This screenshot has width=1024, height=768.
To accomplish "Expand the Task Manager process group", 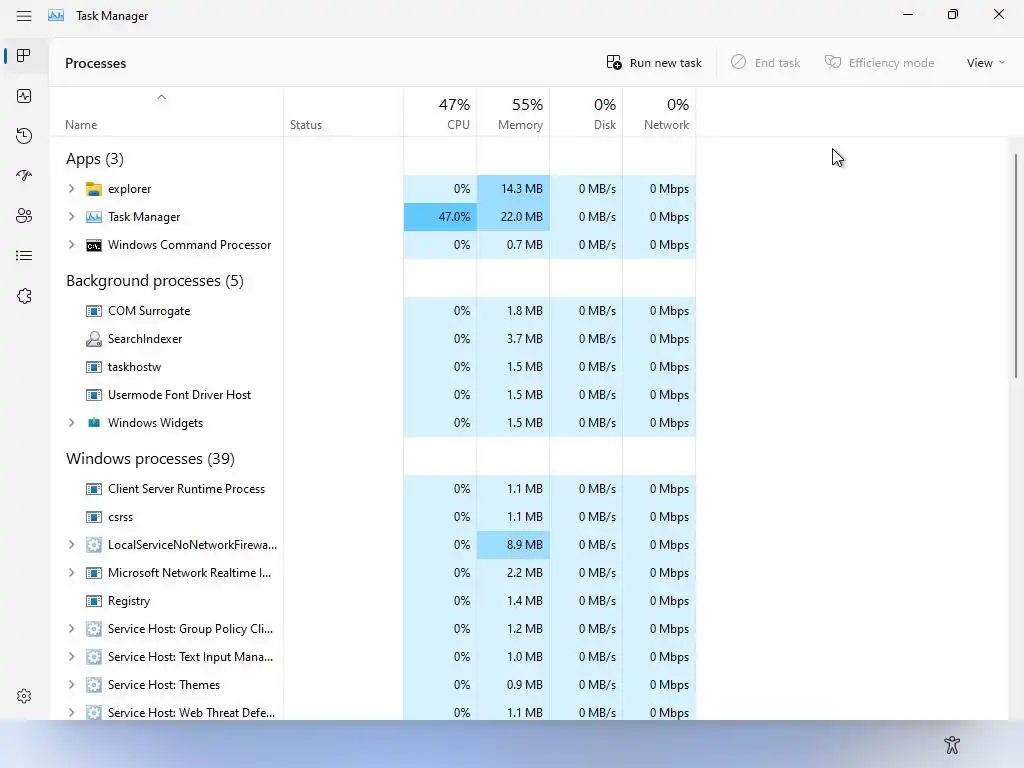I will click(71, 217).
